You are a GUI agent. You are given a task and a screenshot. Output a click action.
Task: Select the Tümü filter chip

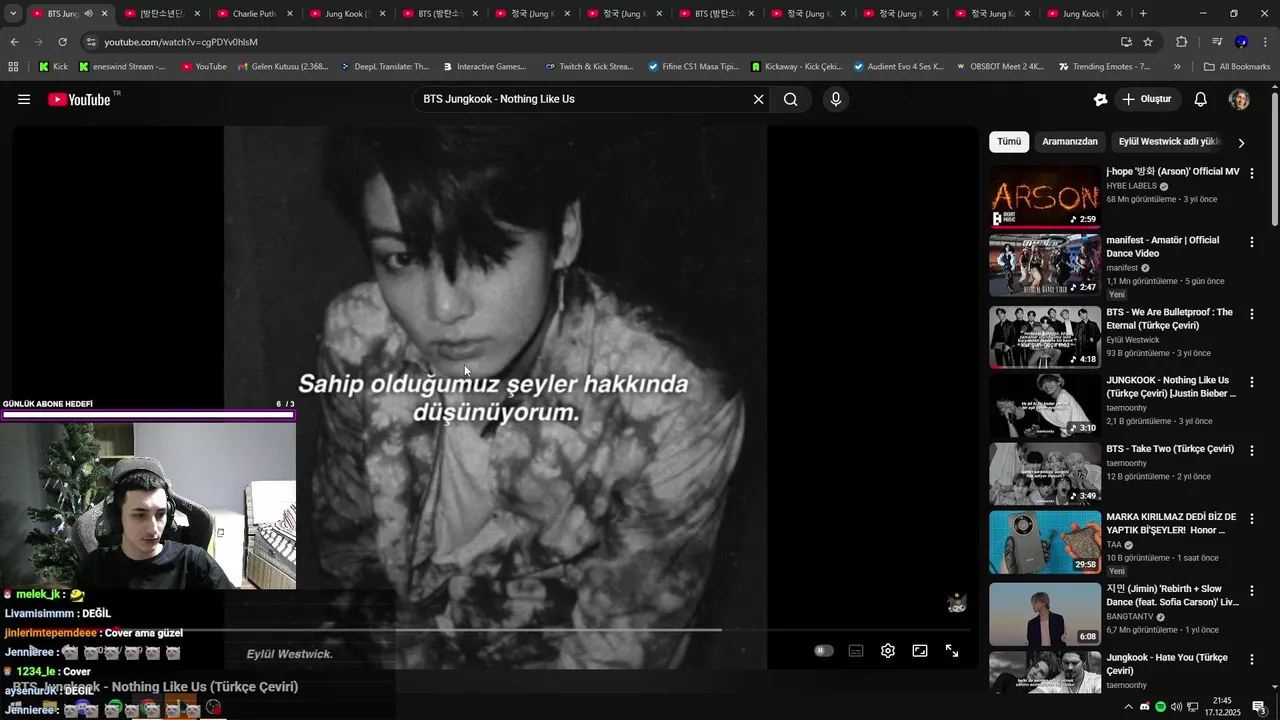1009,142
